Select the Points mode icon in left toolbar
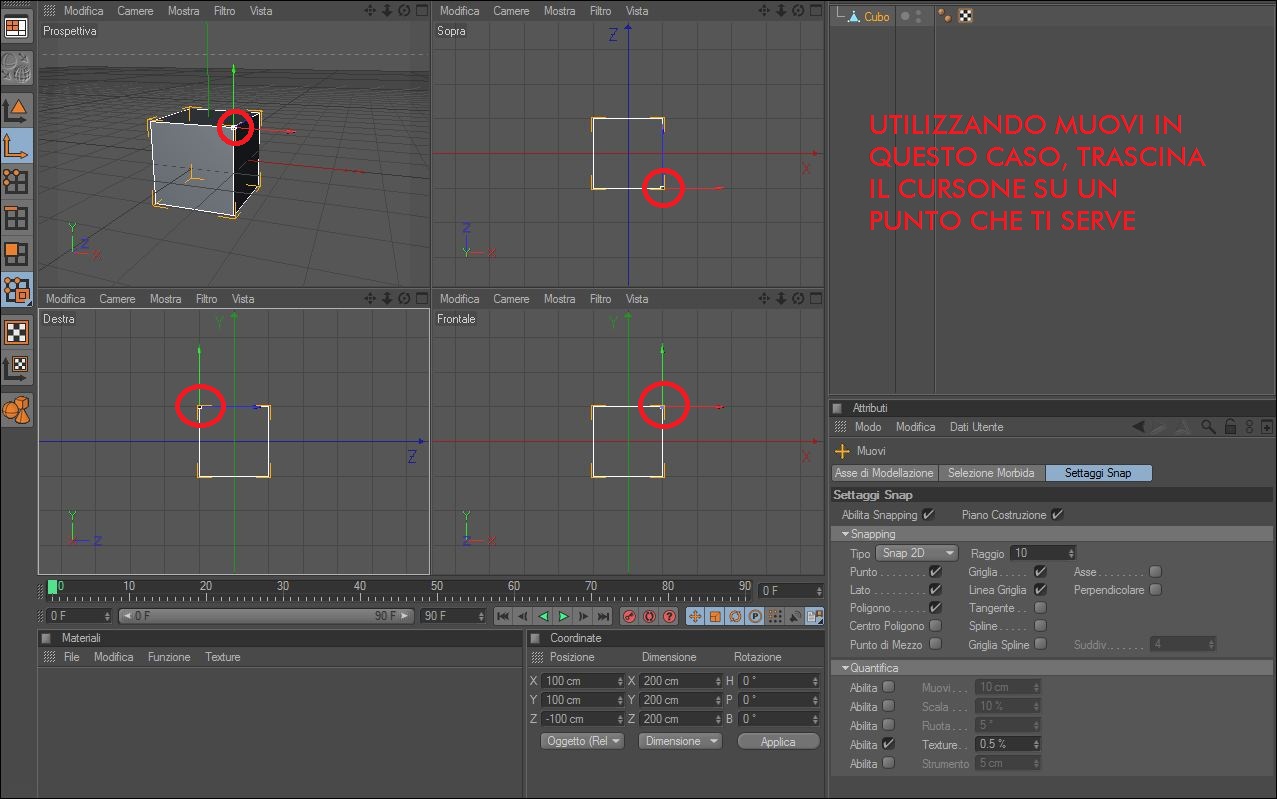1277x799 pixels. tap(16, 181)
